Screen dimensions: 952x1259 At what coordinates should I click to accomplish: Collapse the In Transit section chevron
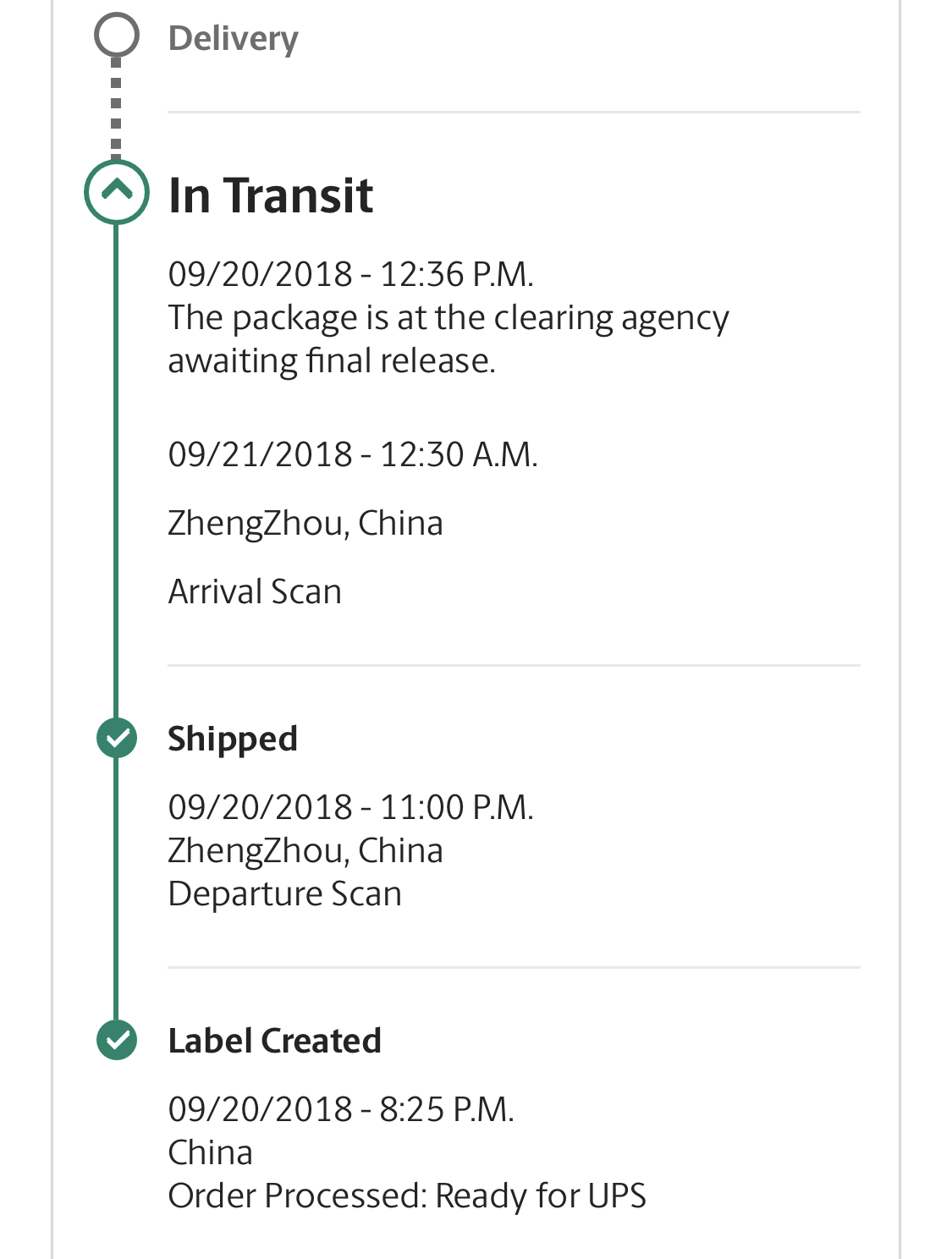click(117, 191)
